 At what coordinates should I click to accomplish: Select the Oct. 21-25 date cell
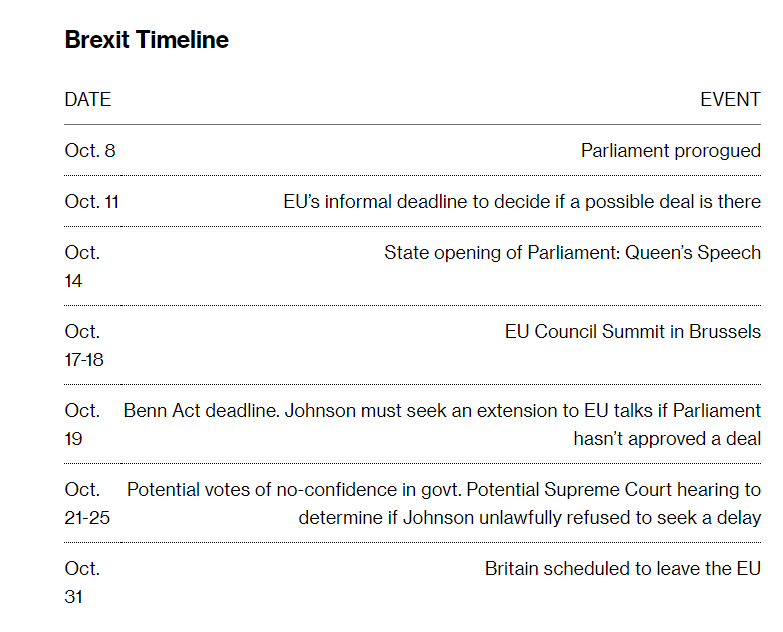point(87,503)
